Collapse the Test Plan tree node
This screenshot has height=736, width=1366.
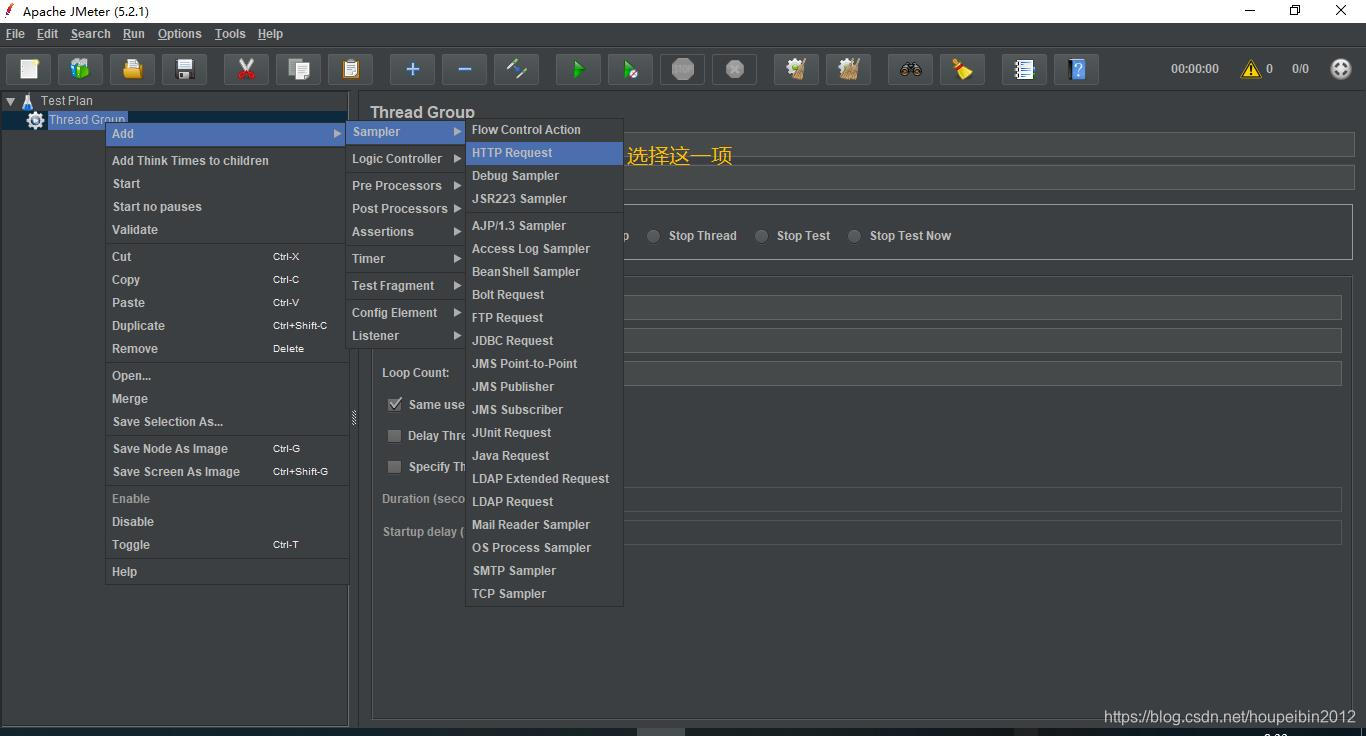(x=10, y=101)
